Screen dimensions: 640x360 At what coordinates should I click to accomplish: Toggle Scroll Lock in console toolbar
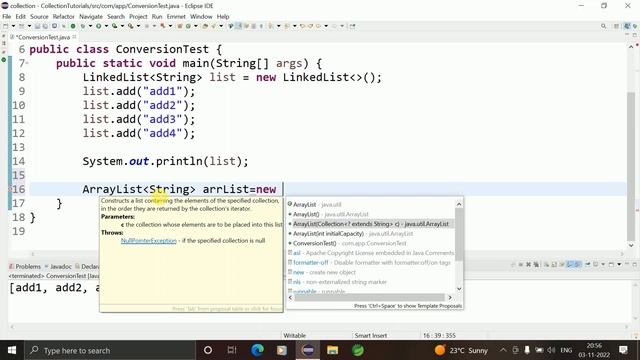[554, 264]
